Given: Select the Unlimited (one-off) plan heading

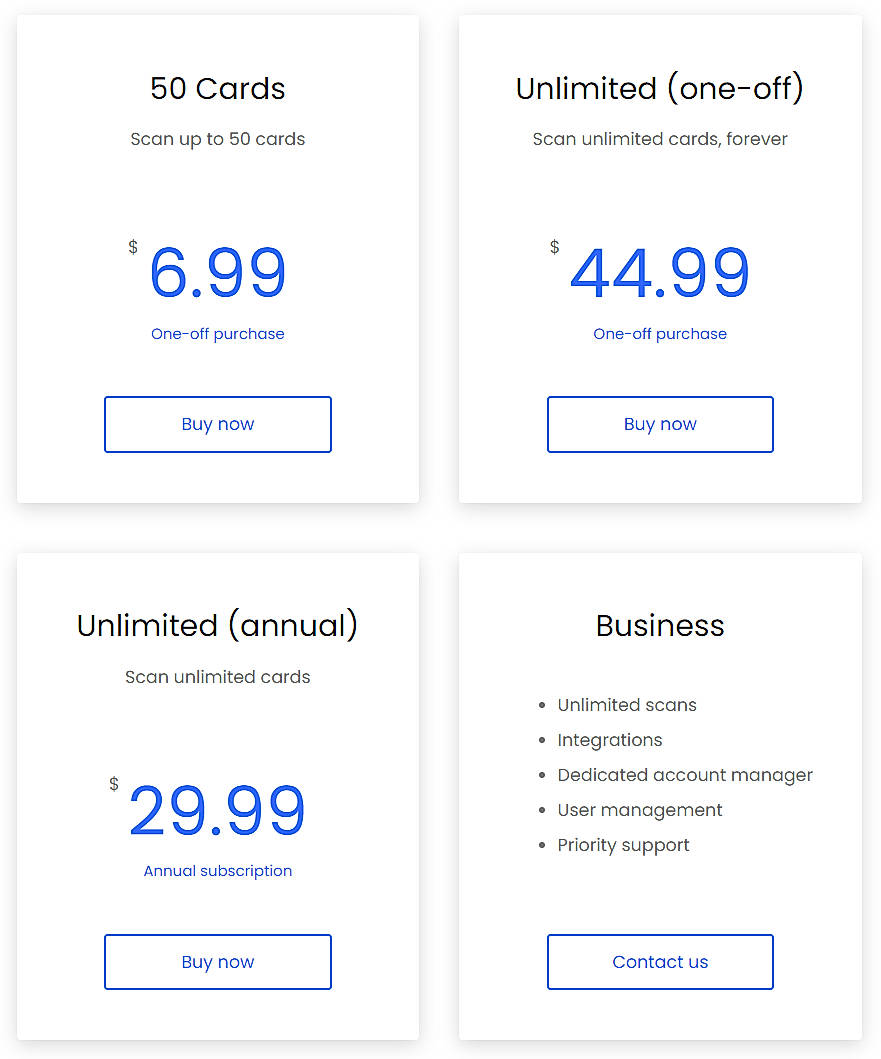Looking at the screenshot, I should [659, 89].
